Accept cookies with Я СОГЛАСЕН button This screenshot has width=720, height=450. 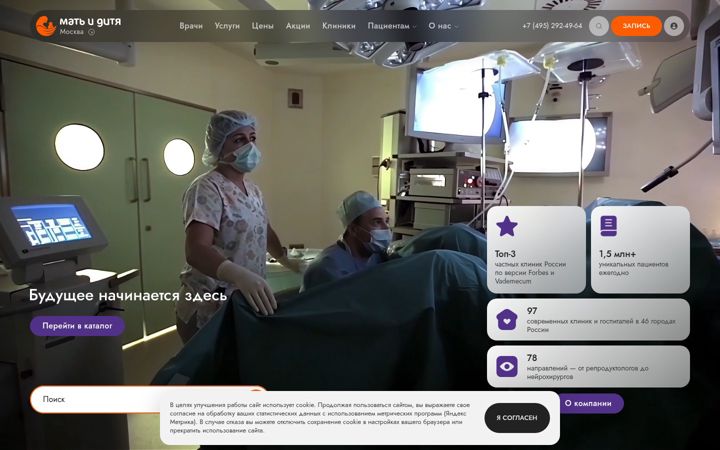click(517, 418)
